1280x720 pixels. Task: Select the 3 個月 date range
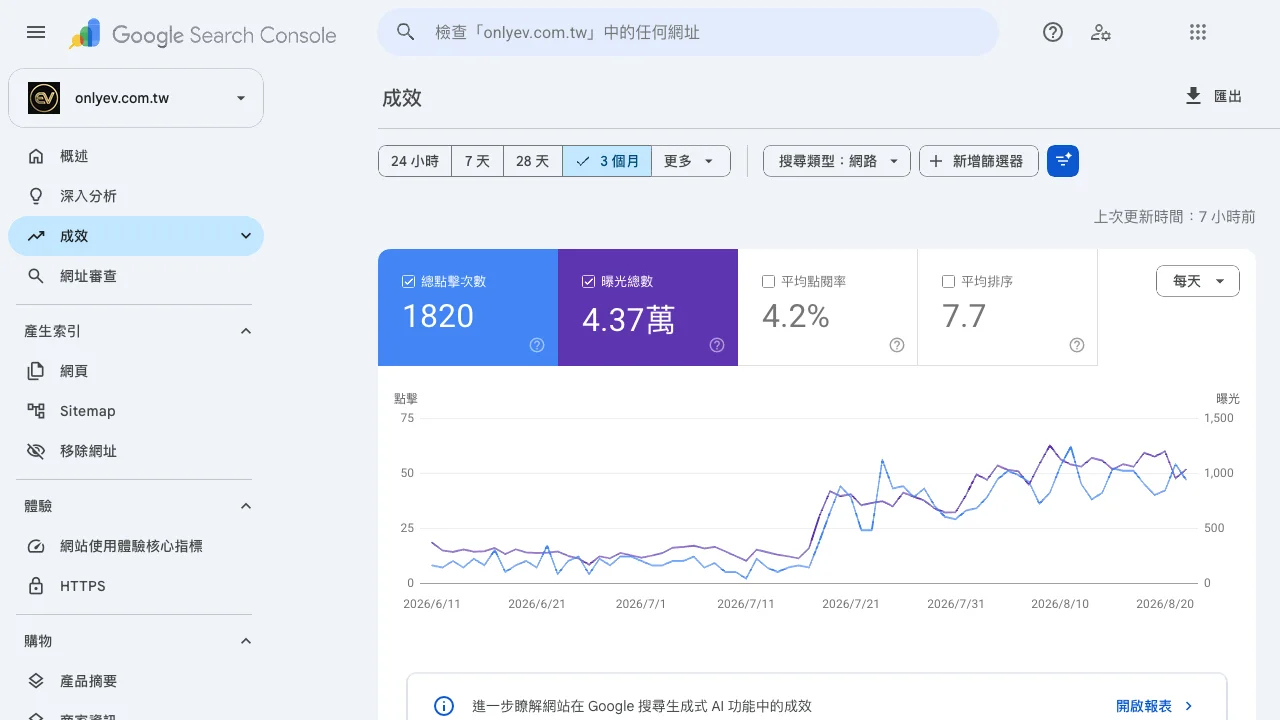[607, 161]
